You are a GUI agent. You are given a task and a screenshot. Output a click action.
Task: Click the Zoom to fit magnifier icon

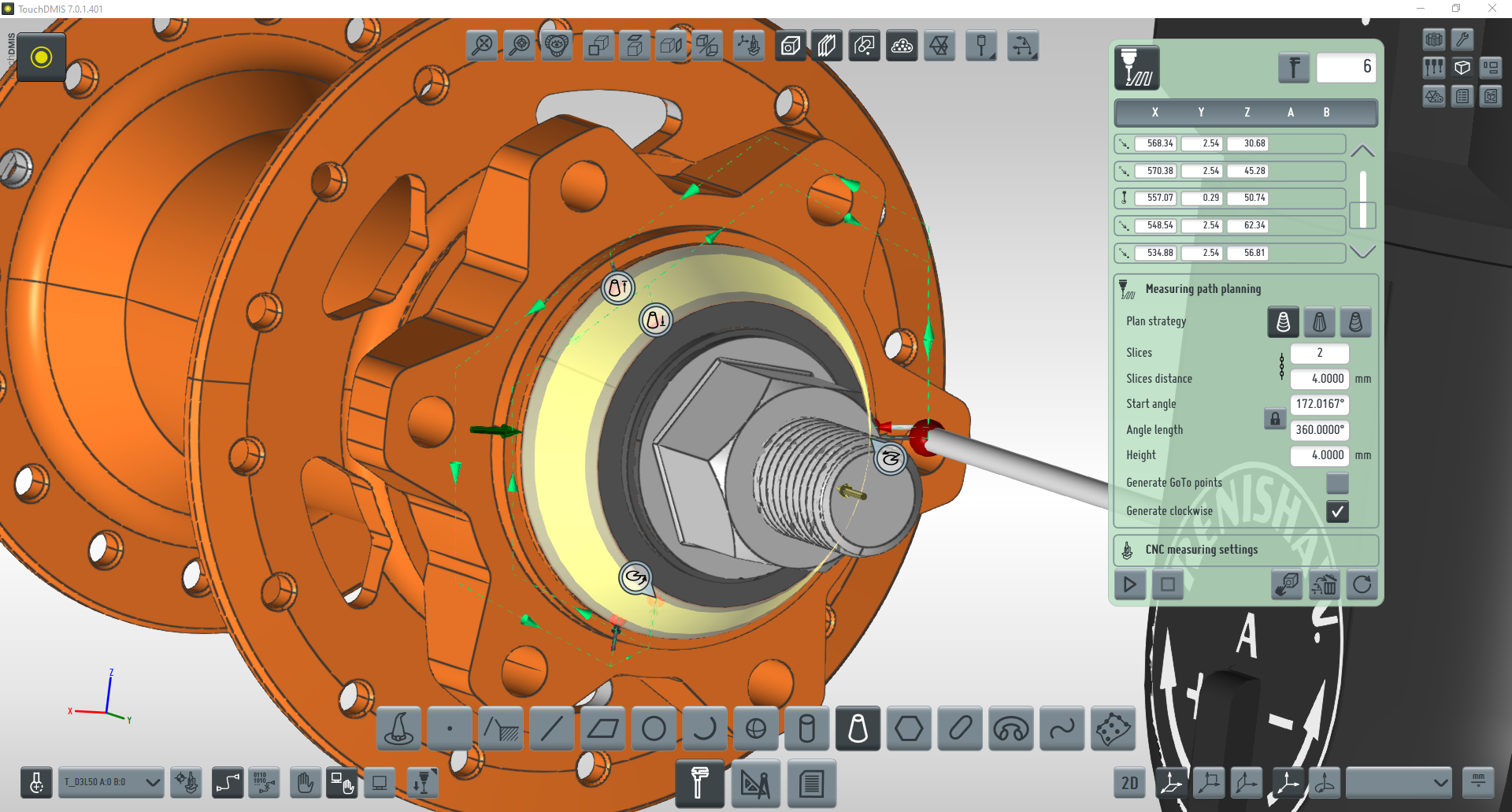(482, 46)
